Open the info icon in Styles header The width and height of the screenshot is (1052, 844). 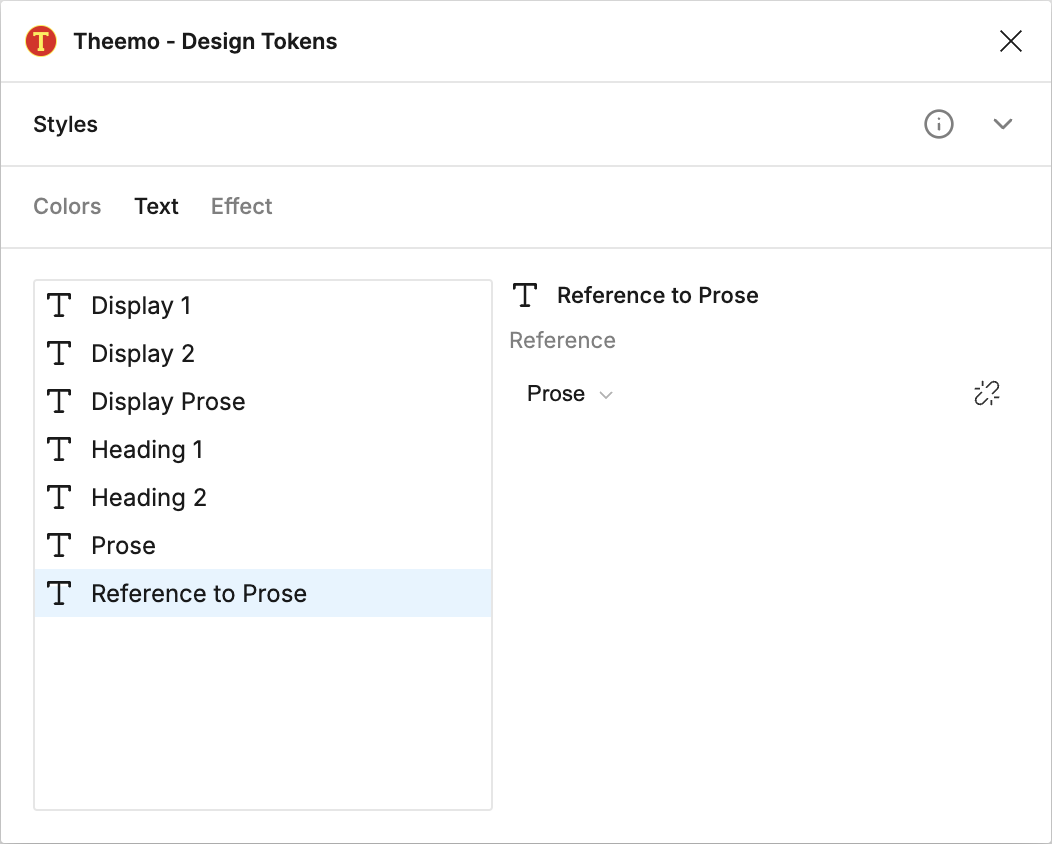click(938, 124)
